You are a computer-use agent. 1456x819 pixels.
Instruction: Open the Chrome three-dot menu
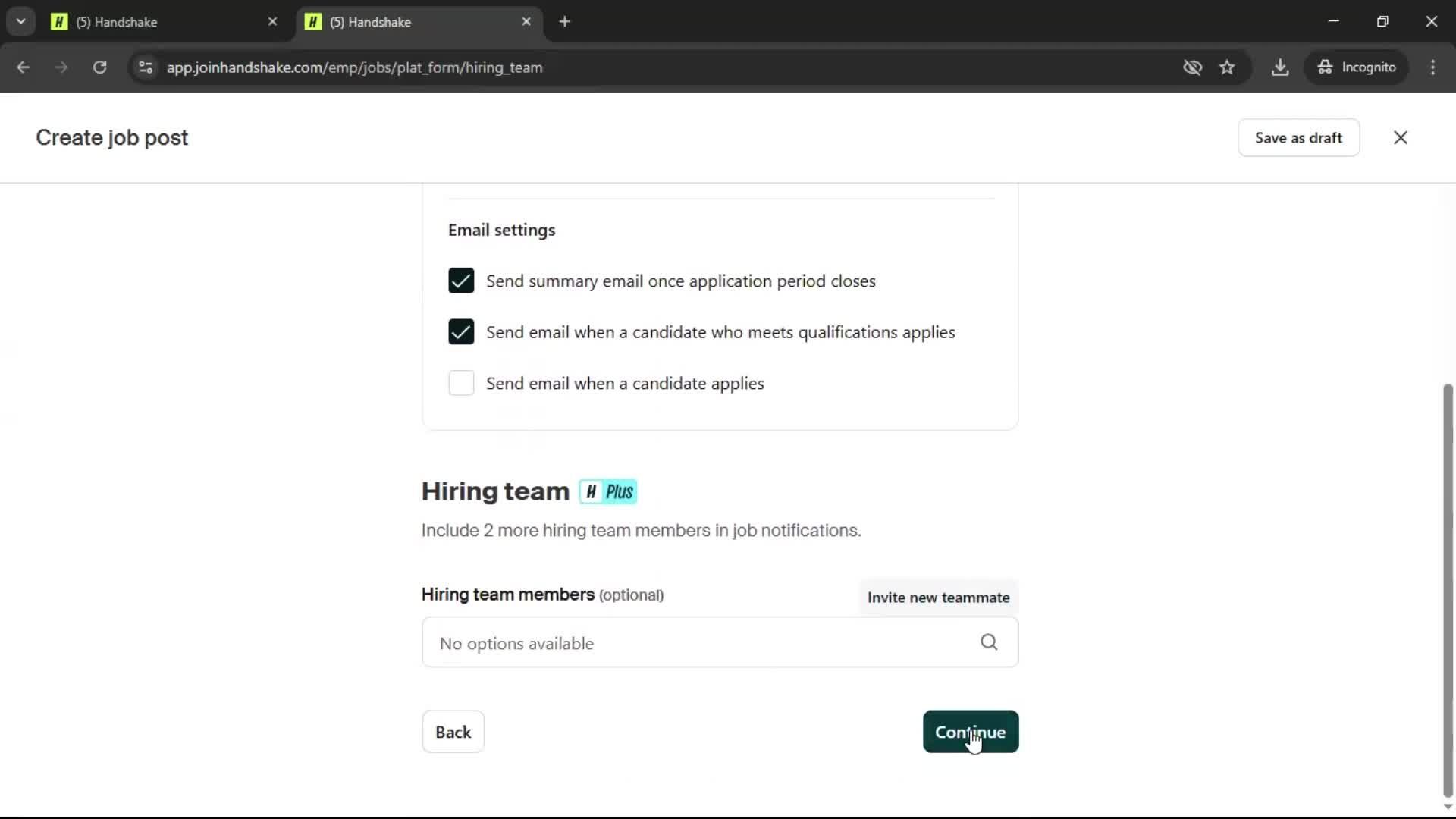click(1432, 67)
